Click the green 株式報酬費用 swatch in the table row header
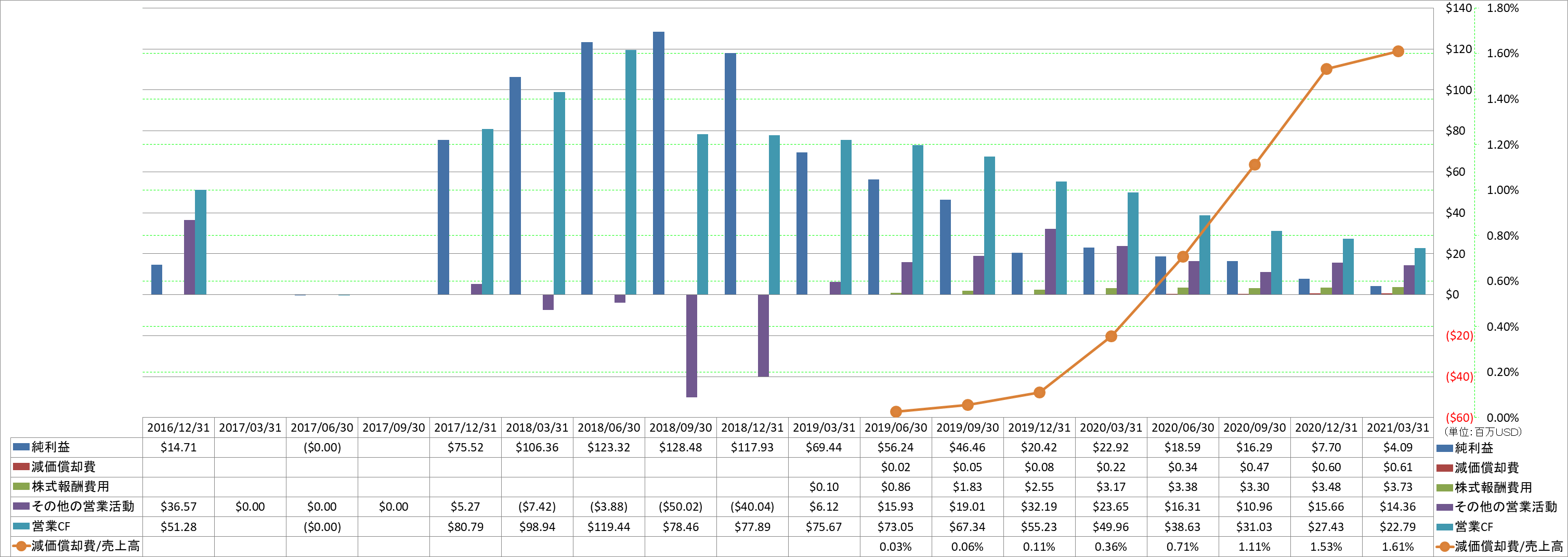Image resolution: width=1568 pixels, height=557 pixels. pyautogui.click(x=21, y=486)
